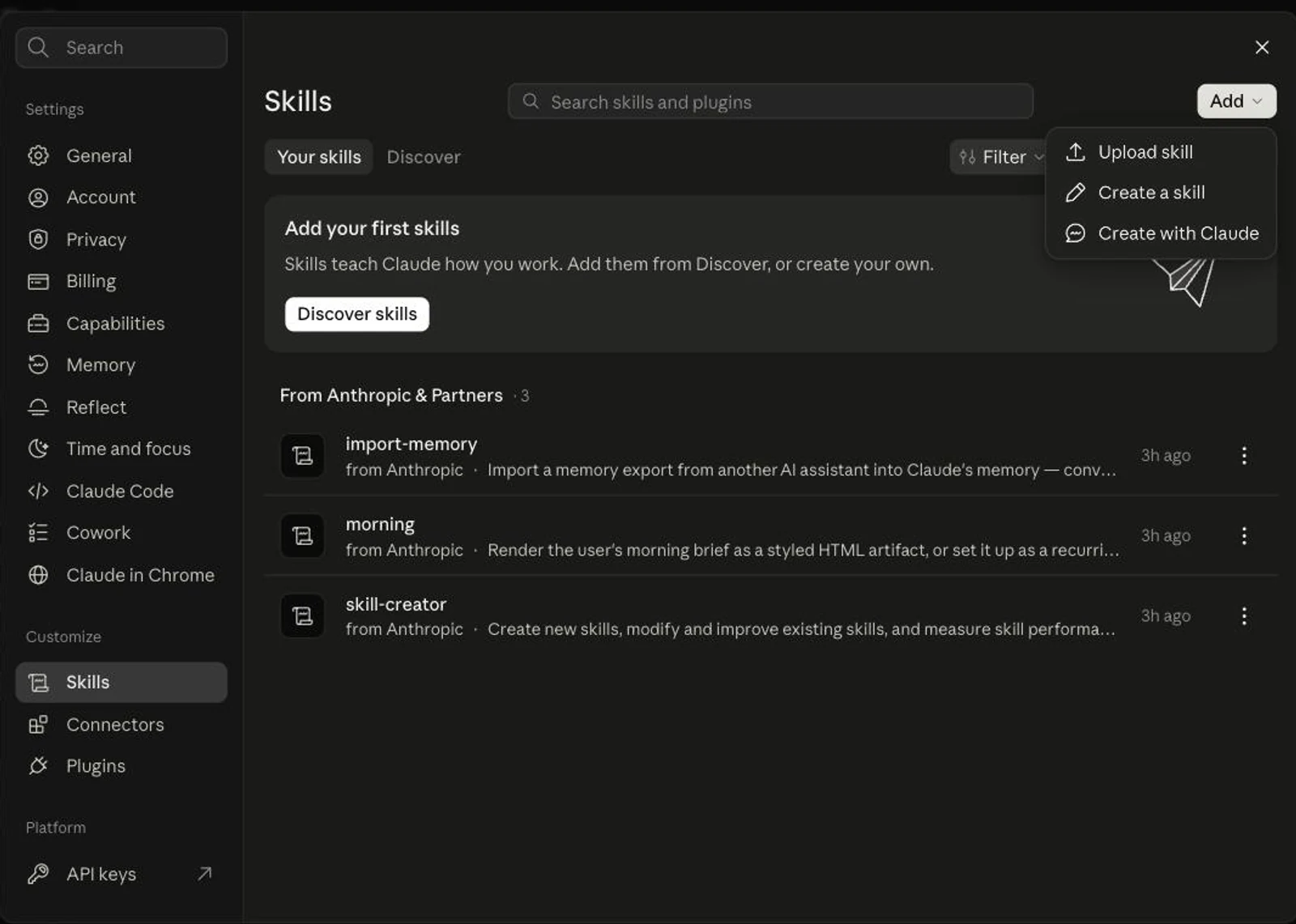Click the Billing sidebar label
The width and height of the screenshot is (1296, 924).
click(91, 281)
